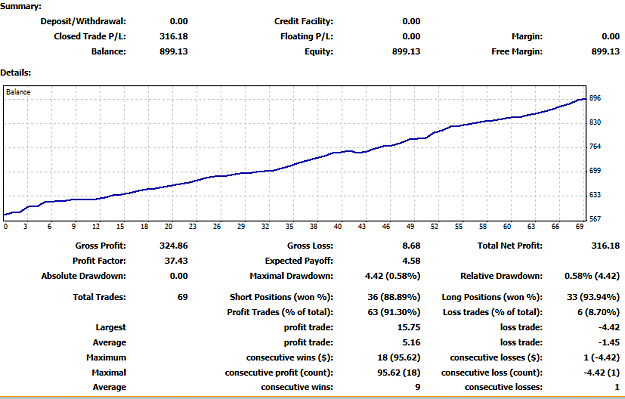This screenshot has height=399, width=625.
Task: Click the Summary heading
Action: coord(21,6)
